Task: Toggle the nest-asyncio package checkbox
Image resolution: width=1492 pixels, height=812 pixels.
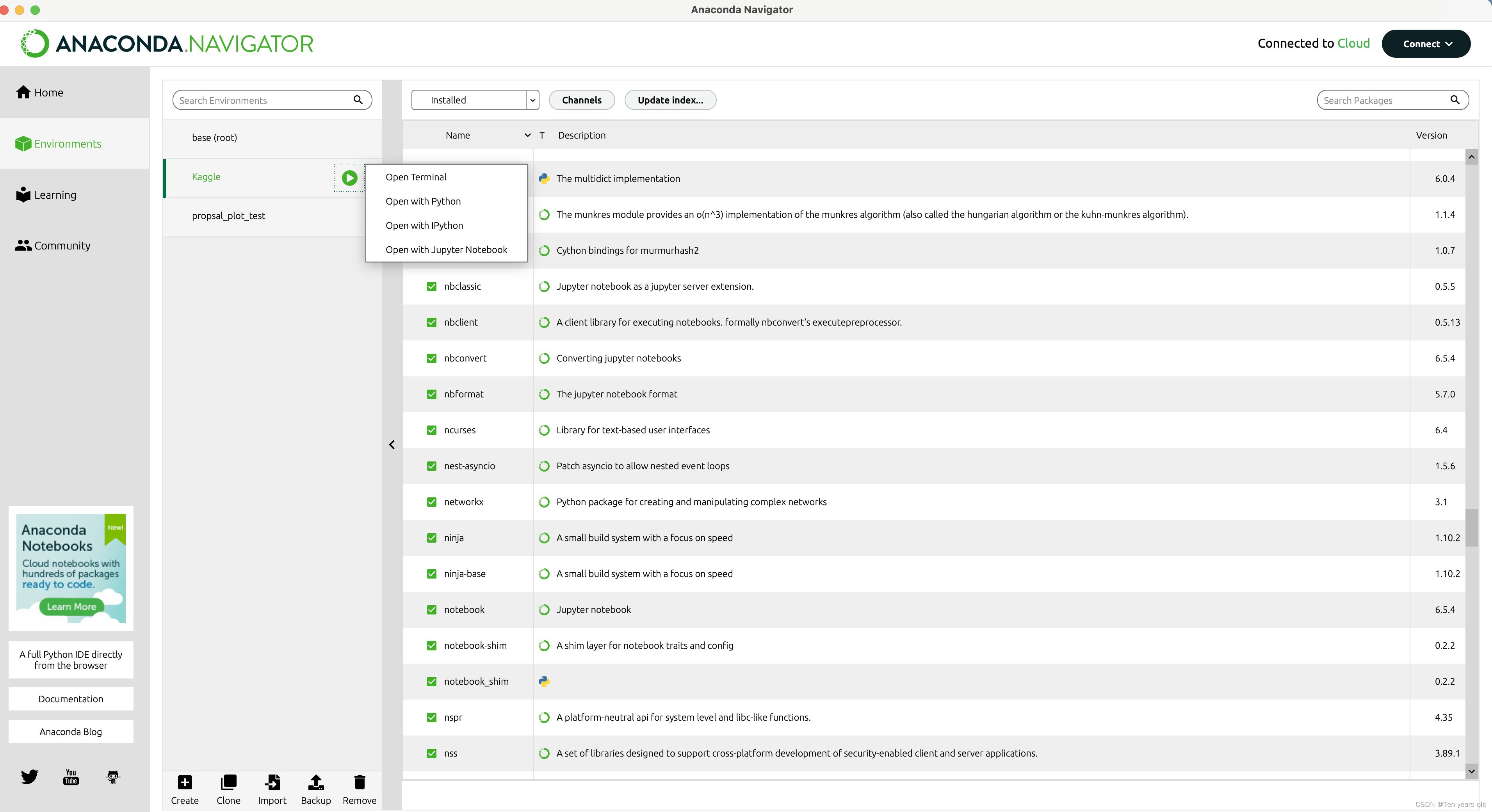Action: 431,466
